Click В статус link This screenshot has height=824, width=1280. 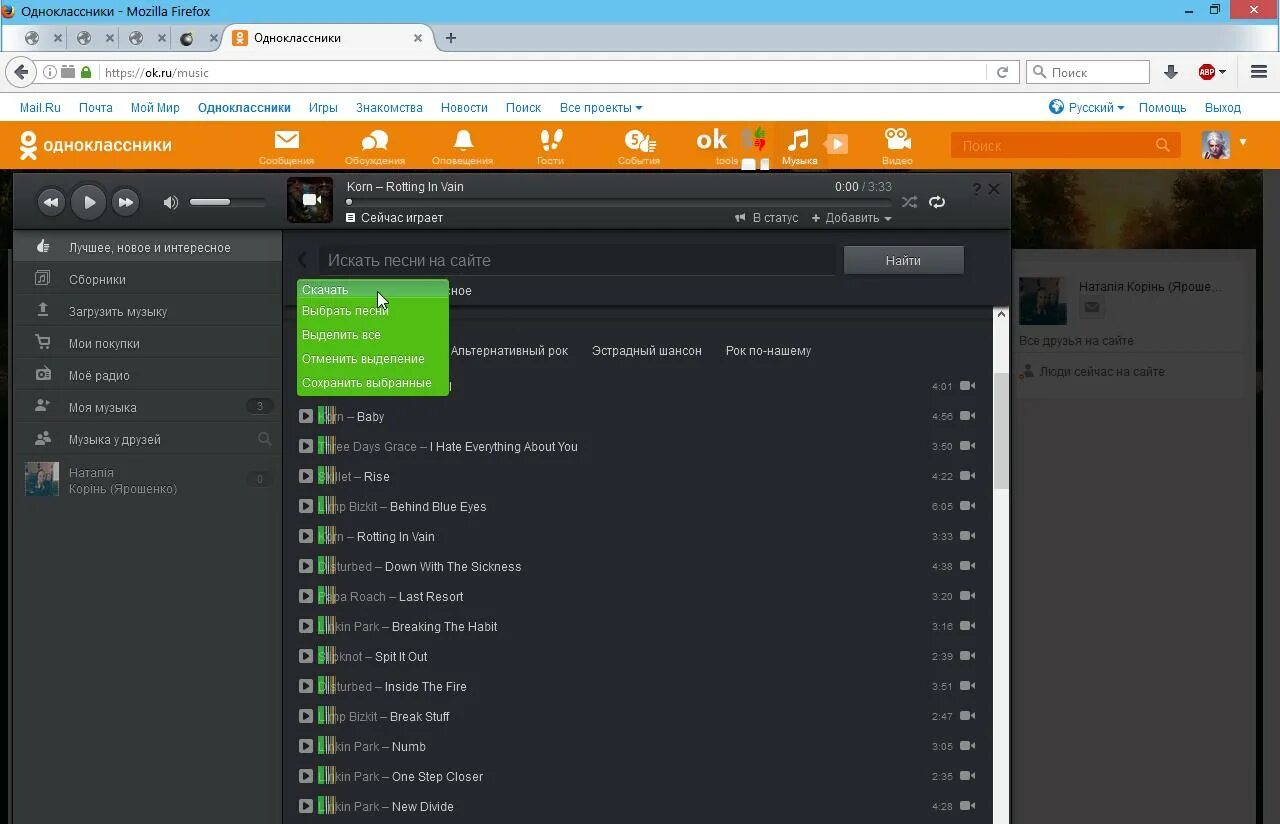point(766,218)
